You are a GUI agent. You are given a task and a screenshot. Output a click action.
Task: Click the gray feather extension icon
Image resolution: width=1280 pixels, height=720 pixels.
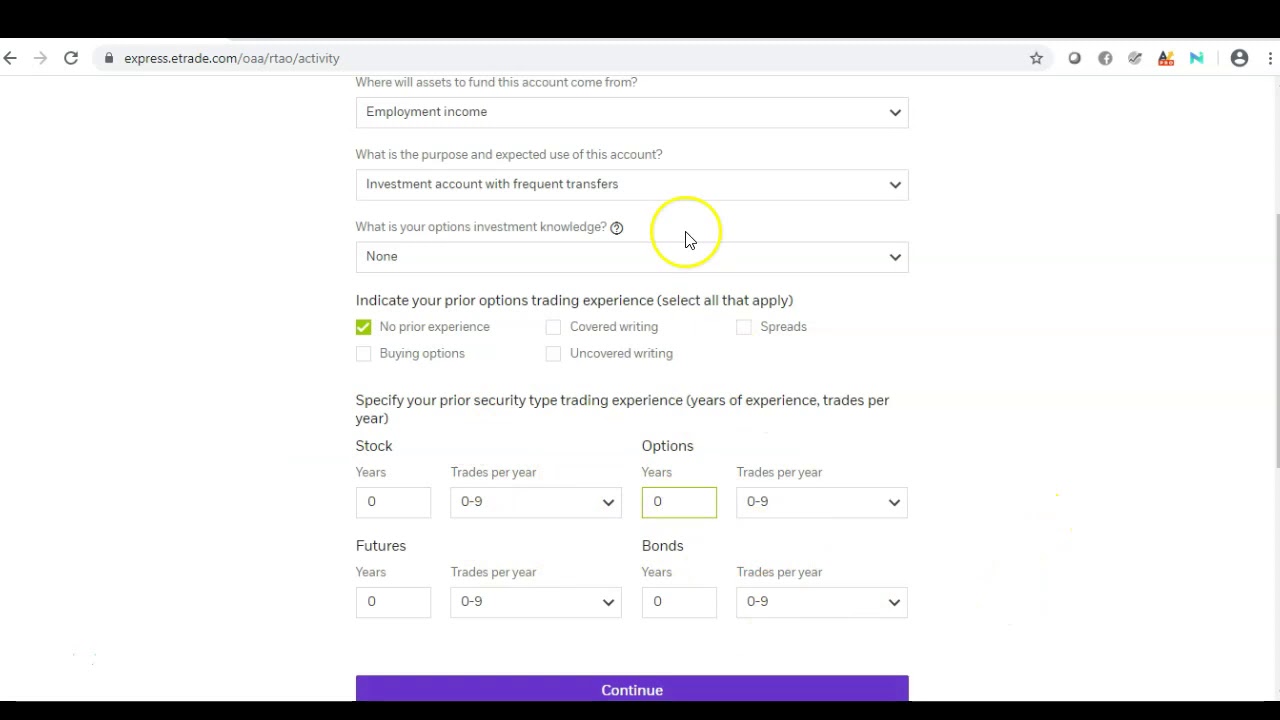tap(1135, 59)
